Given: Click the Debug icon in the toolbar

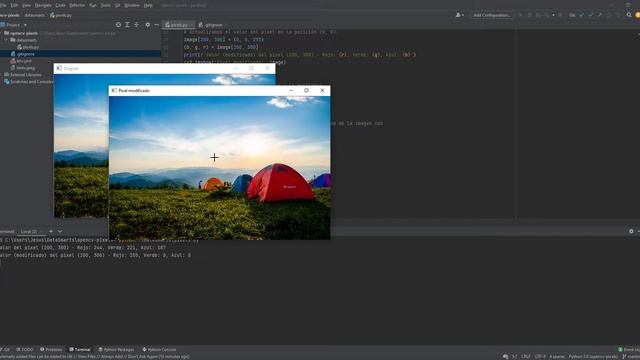Looking at the screenshot, I should coord(529,15).
